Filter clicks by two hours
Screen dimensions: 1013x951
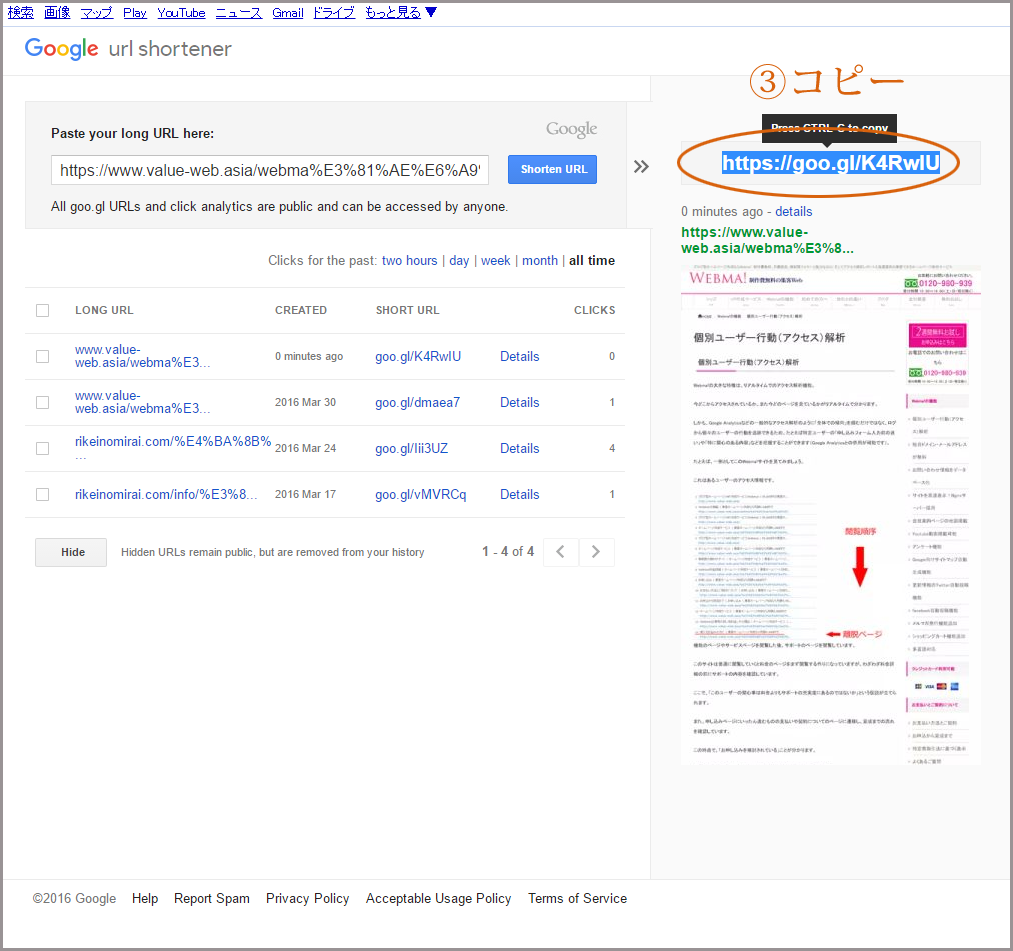(410, 260)
